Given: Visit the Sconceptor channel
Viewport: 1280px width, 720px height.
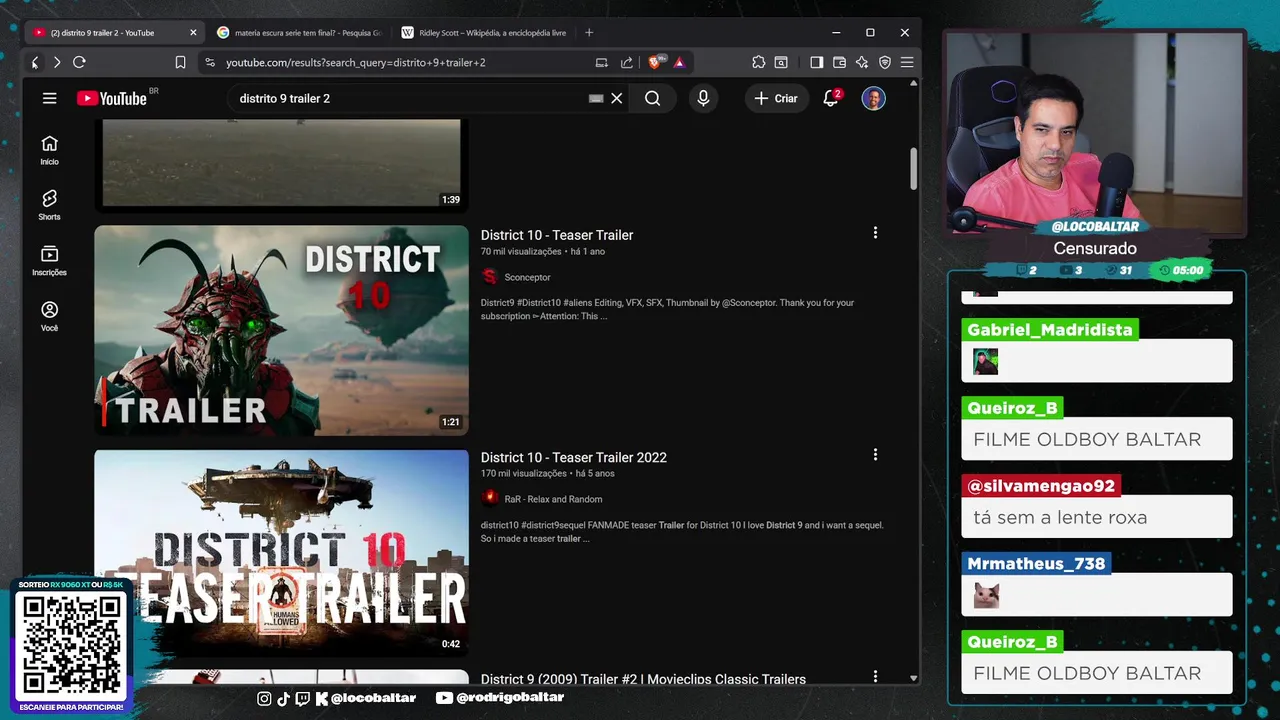Looking at the screenshot, I should [527, 277].
